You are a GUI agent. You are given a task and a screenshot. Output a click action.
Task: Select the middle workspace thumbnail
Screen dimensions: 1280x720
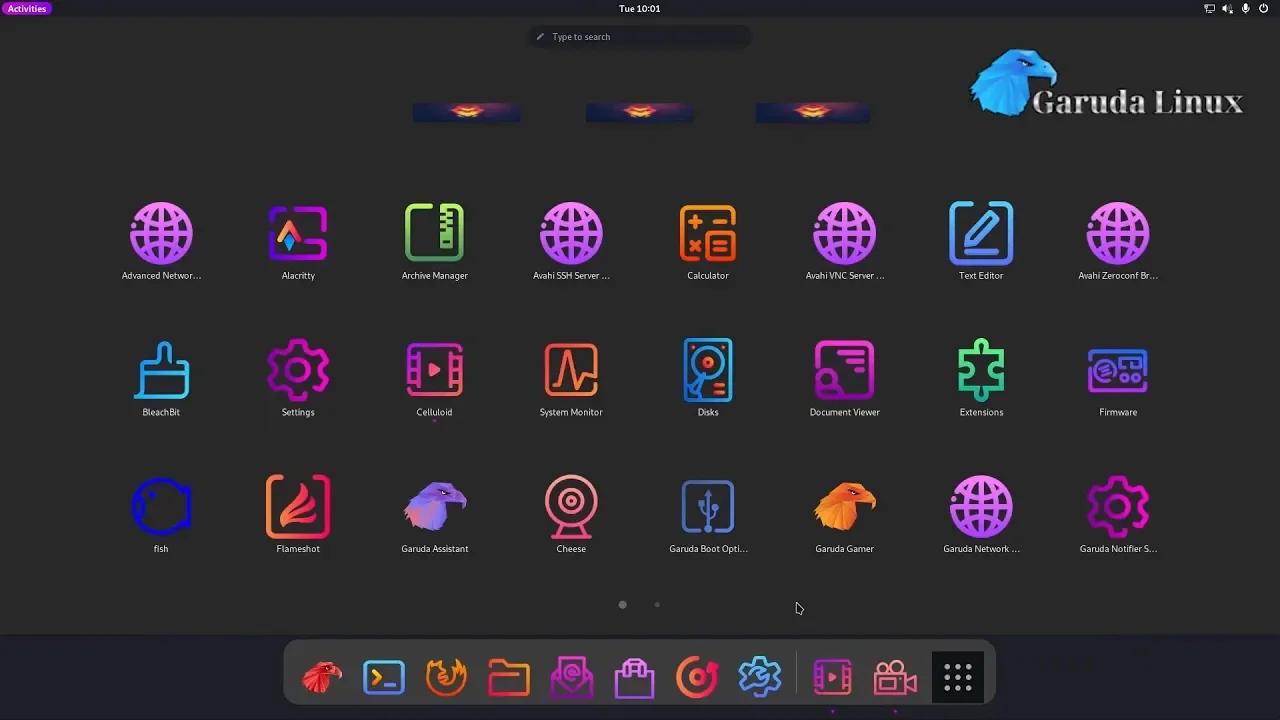tap(640, 112)
